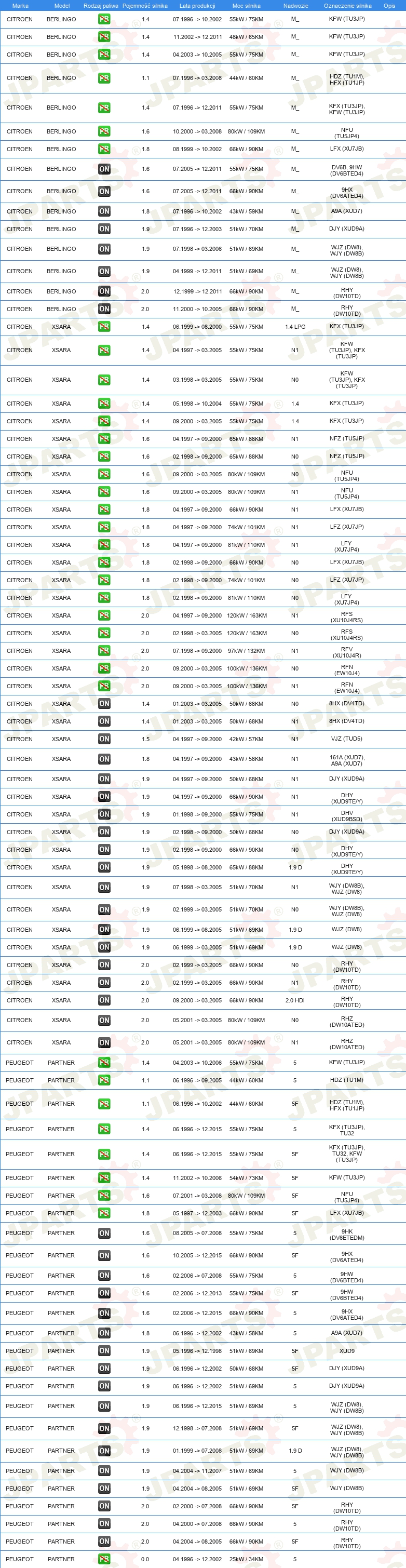This screenshot has width=406, height=1568.
Task: Click 'DV6B, 9HW (DV6BTED4)' engine code in Berlingo row
Action: coord(347,170)
